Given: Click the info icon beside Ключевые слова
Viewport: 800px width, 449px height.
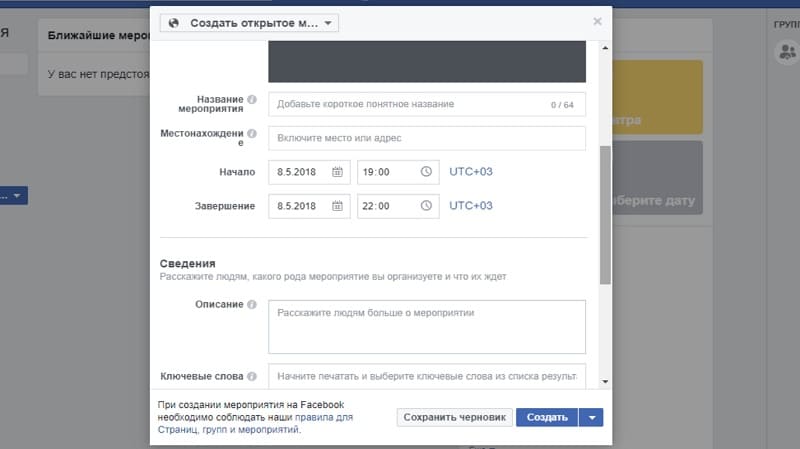Looking at the screenshot, I should click(252, 376).
